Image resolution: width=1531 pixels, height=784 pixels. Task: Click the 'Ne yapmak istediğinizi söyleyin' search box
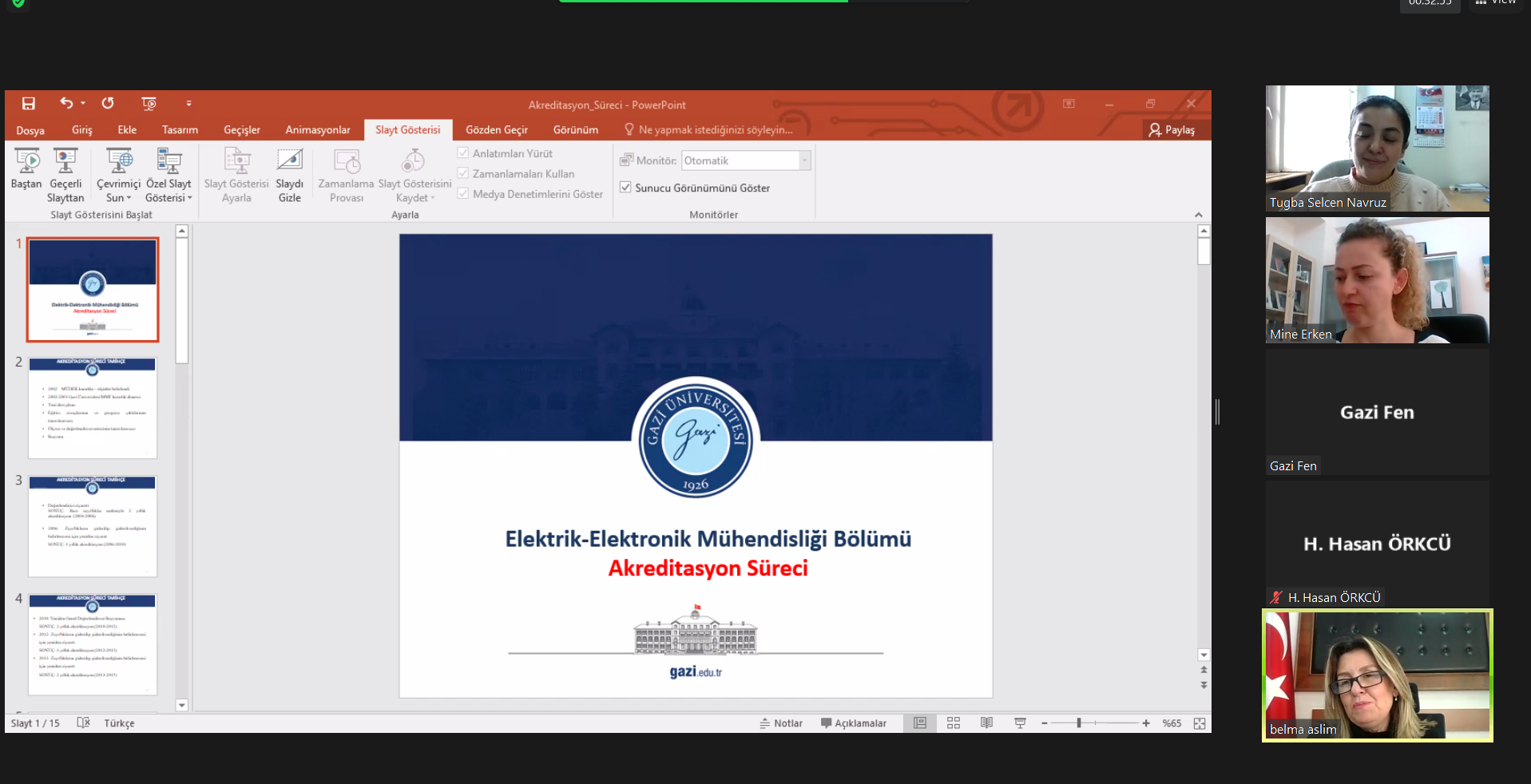pos(709,130)
